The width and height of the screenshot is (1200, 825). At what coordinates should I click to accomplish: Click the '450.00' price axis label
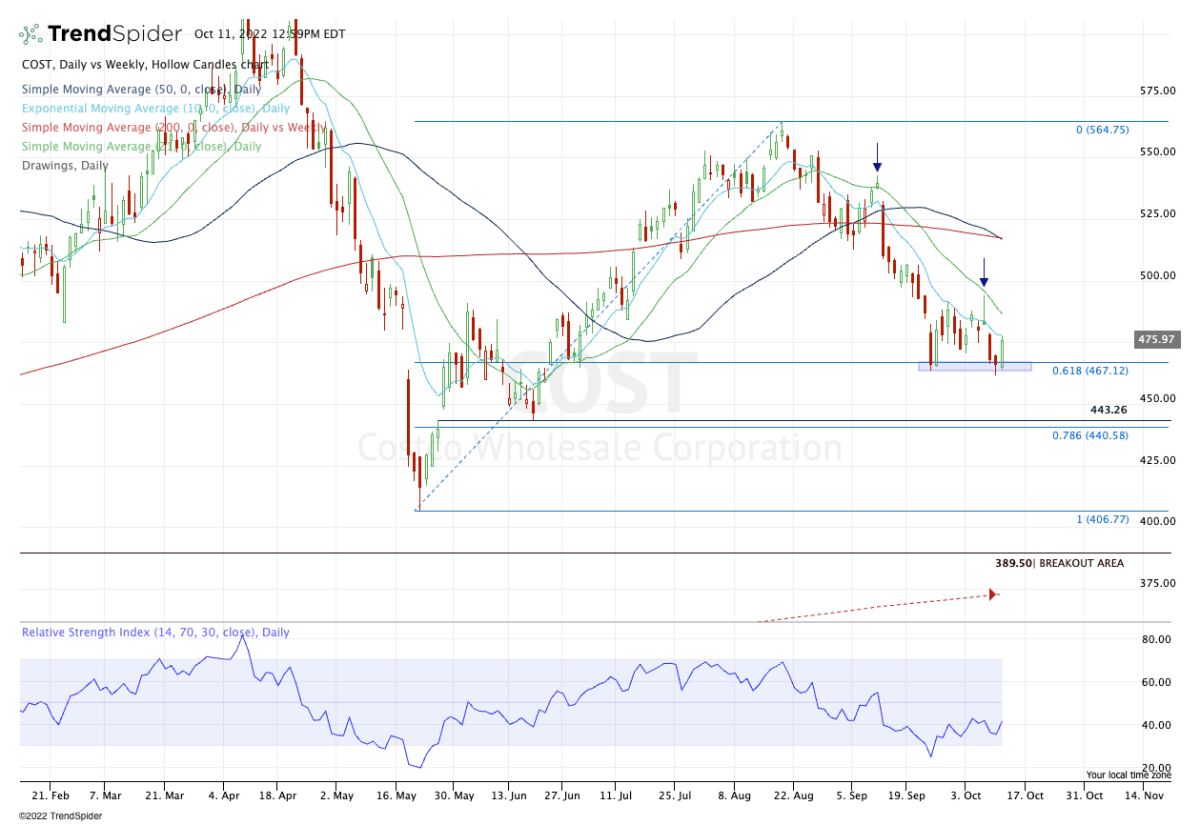tap(1158, 398)
